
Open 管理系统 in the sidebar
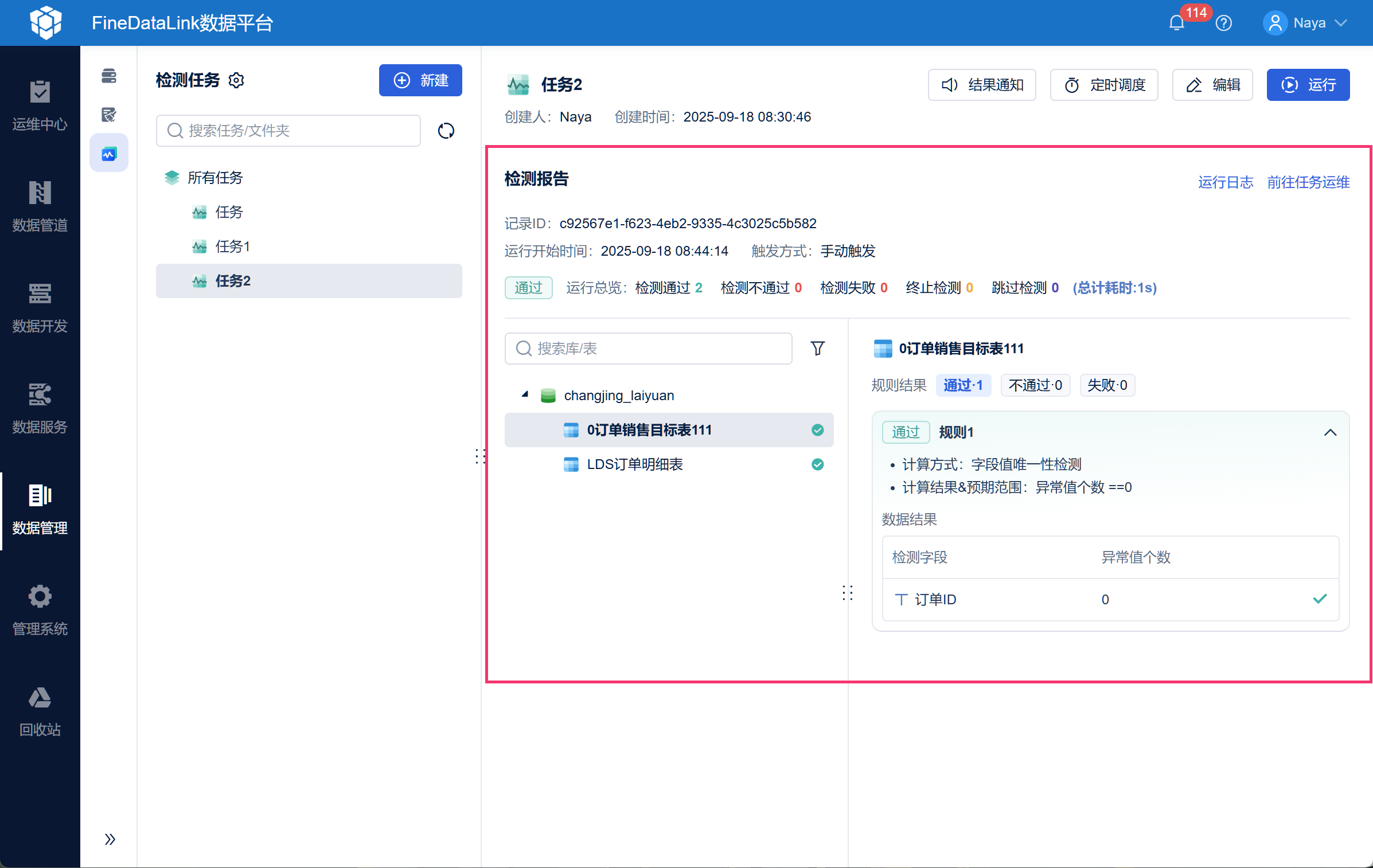pos(40,611)
